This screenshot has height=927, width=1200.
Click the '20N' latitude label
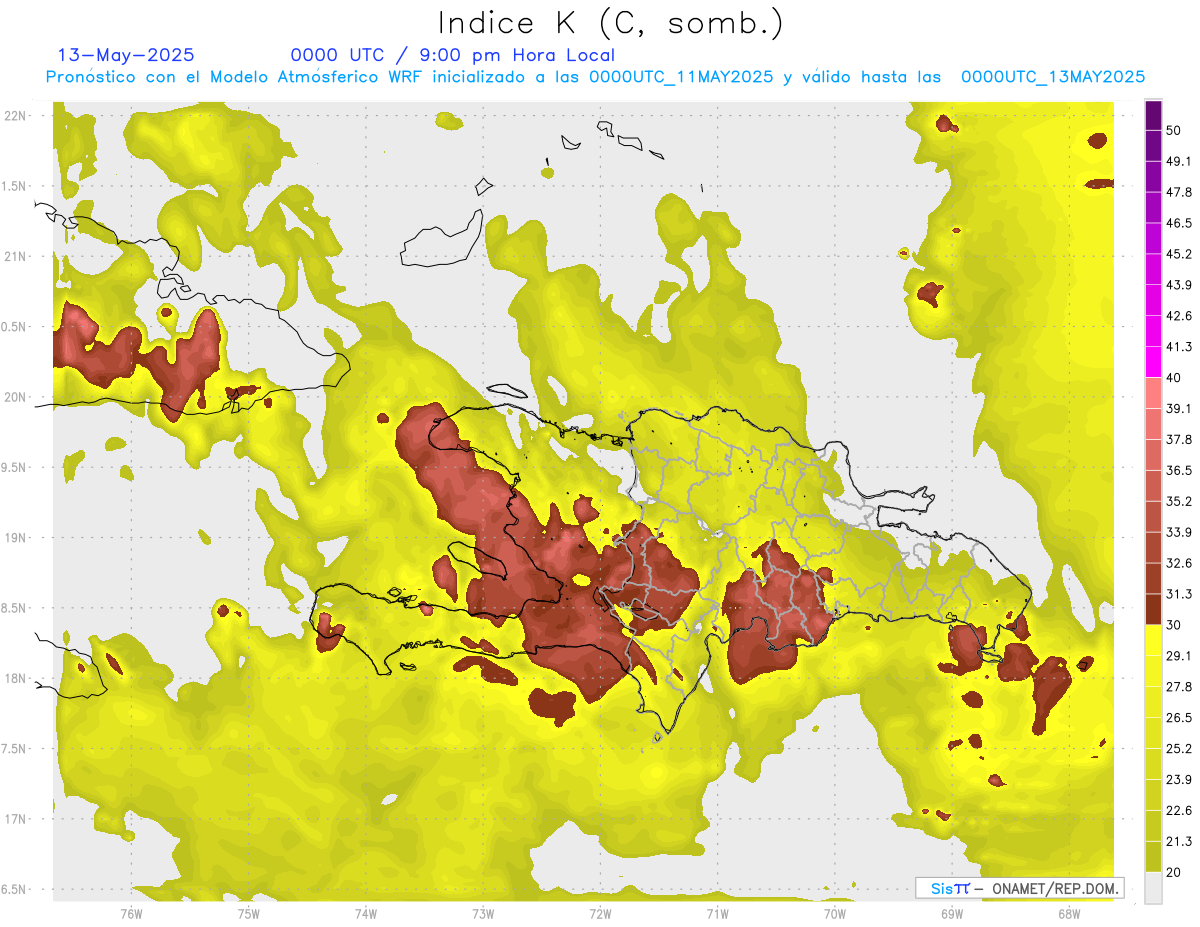(x=16, y=397)
